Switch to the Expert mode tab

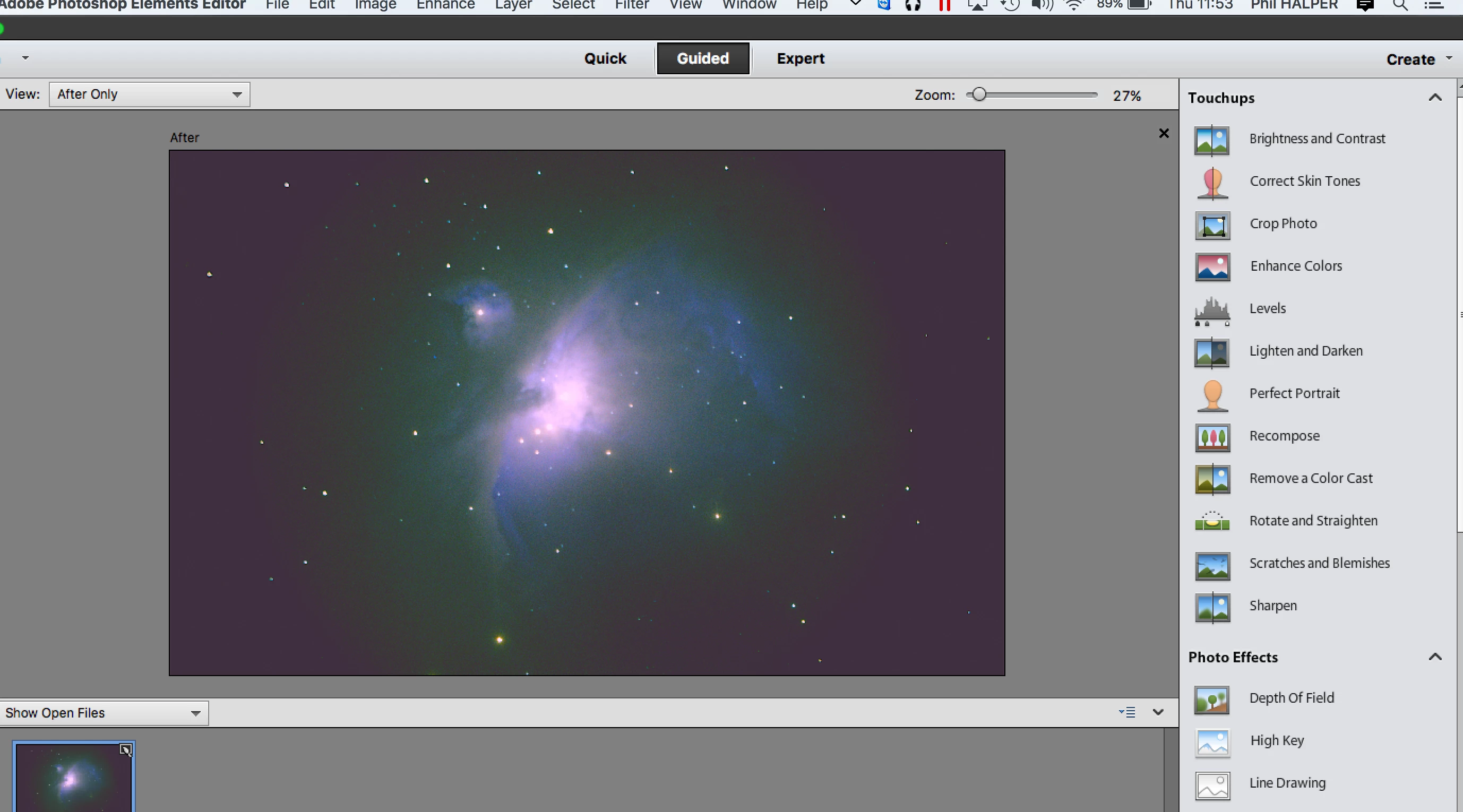(x=800, y=58)
